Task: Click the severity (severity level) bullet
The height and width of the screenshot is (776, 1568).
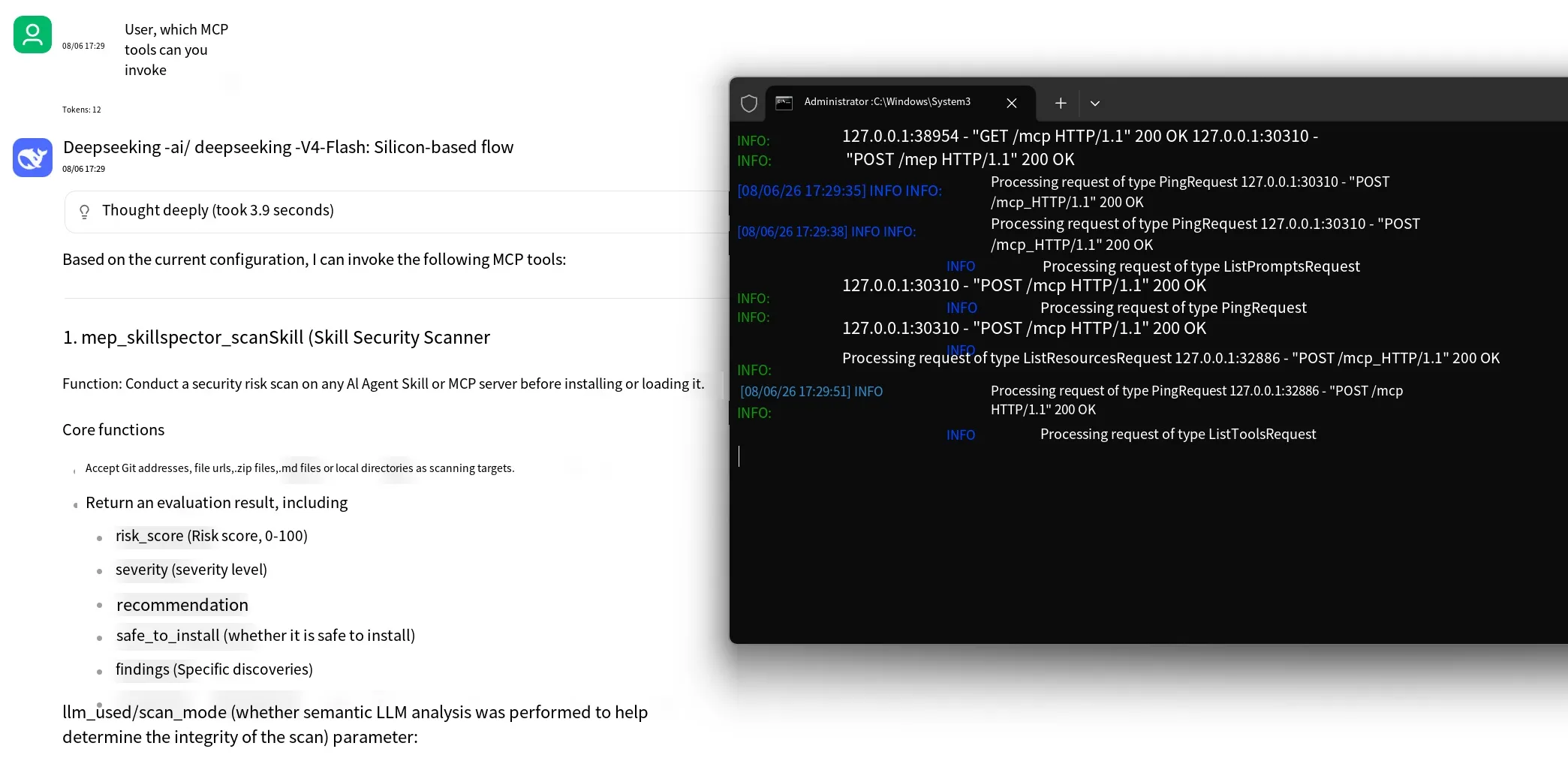Action: point(191,570)
